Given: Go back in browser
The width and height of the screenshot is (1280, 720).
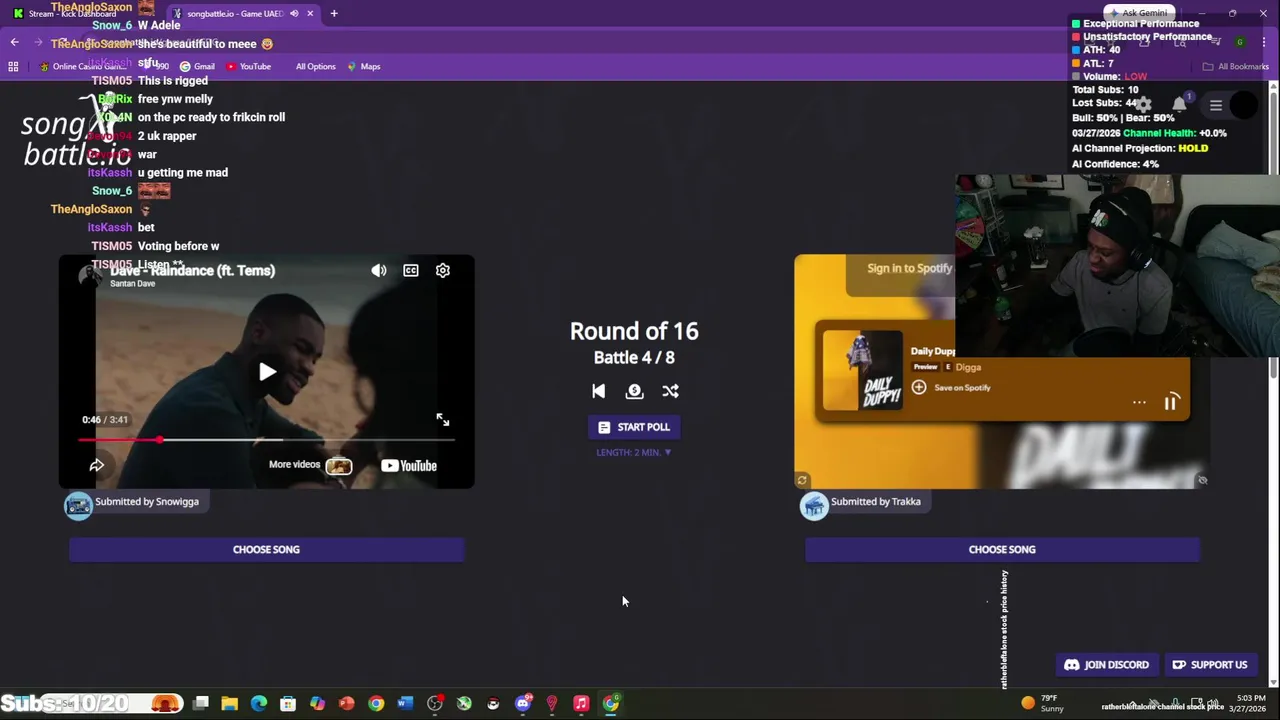Looking at the screenshot, I should coord(14,42).
